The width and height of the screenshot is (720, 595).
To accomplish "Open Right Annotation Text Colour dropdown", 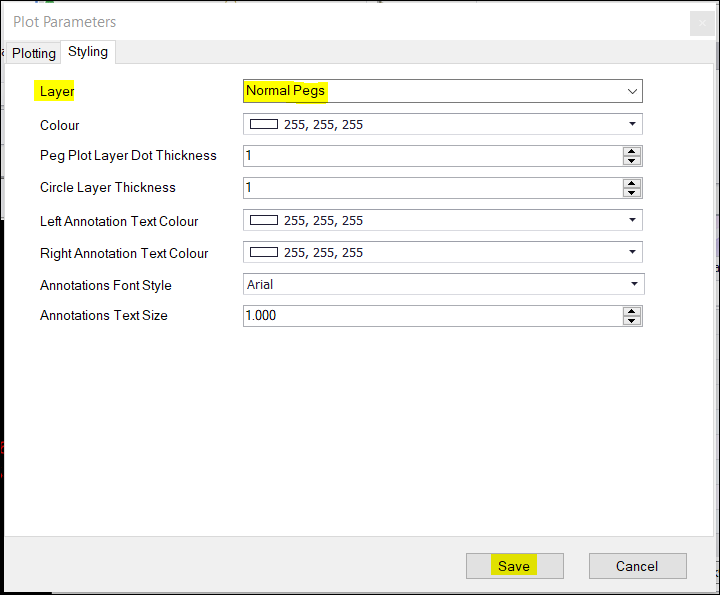I will 632,252.
